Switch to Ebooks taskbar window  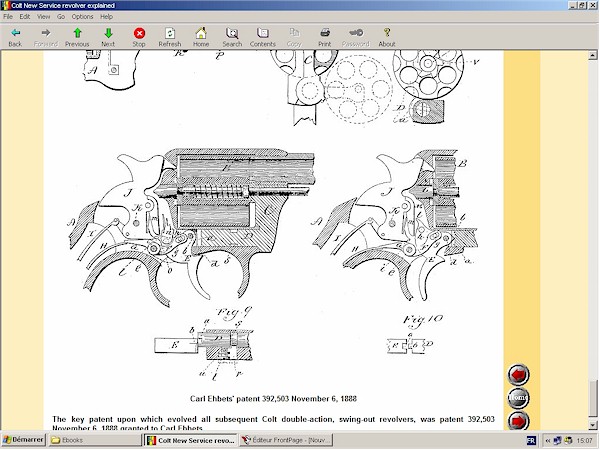(94, 440)
